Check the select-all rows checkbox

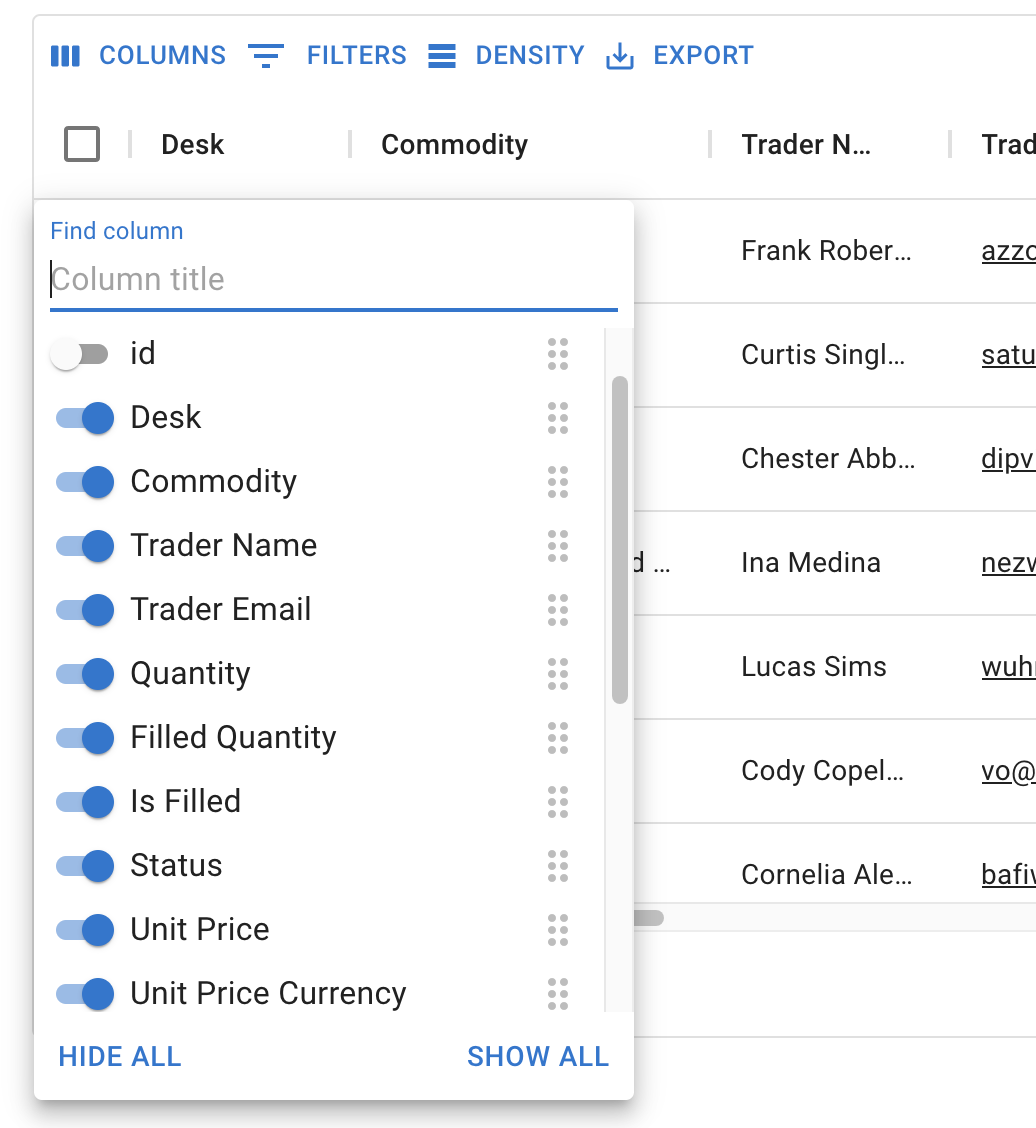click(x=82, y=144)
